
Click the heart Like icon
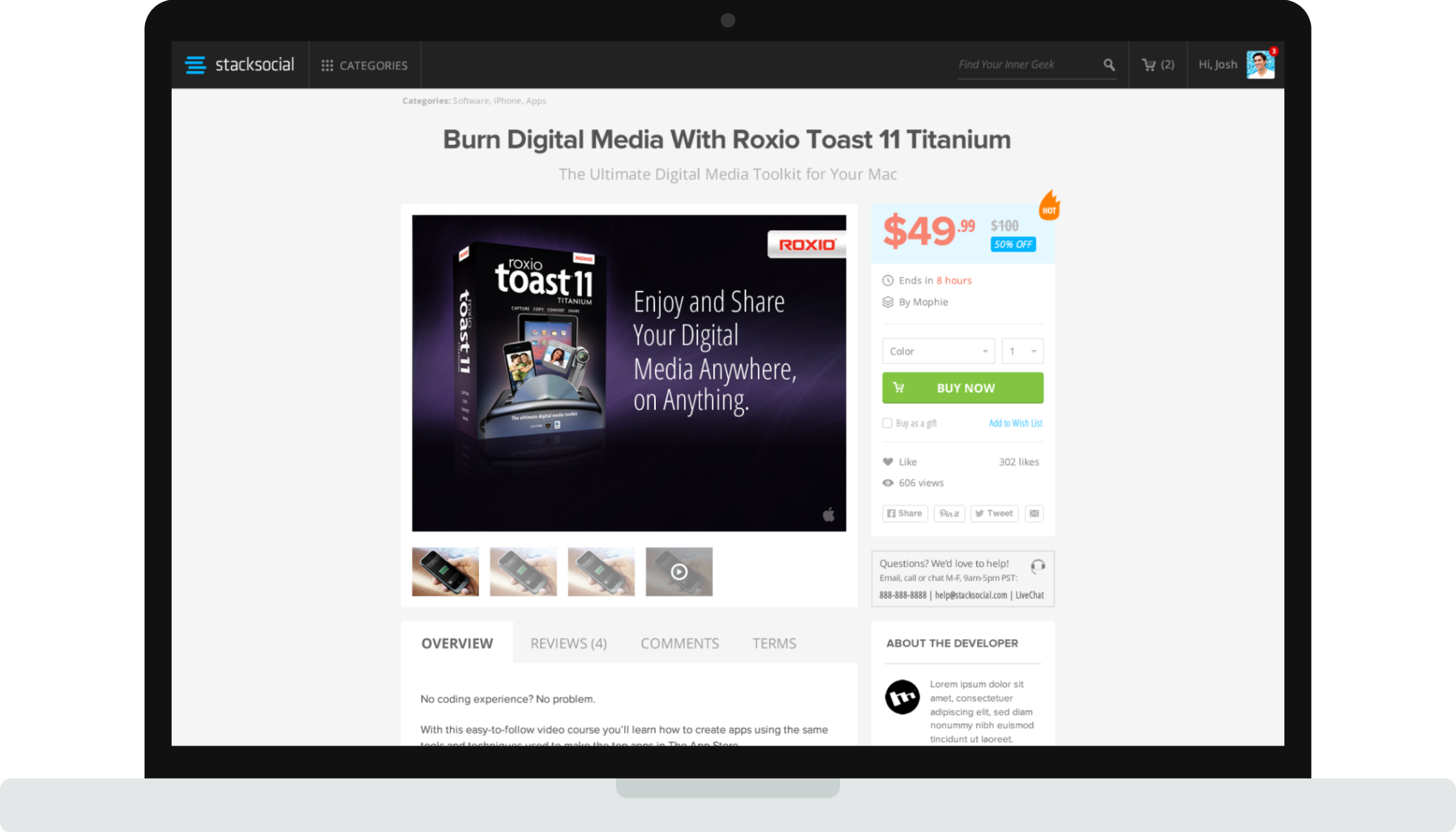(x=888, y=462)
